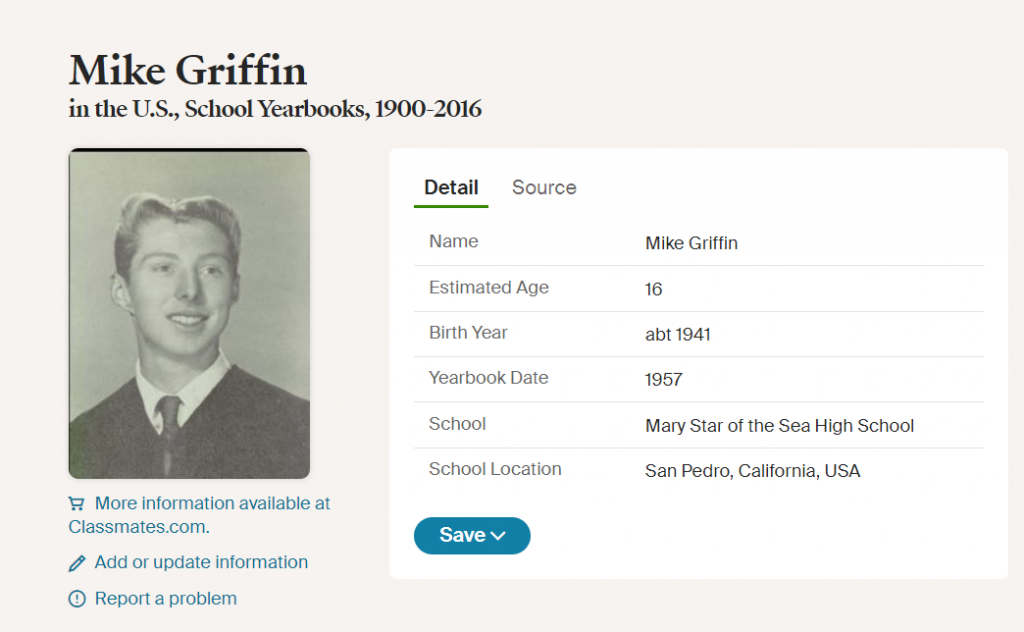This screenshot has width=1024, height=632.
Task: Select the Report a problem link
Action: [166, 599]
